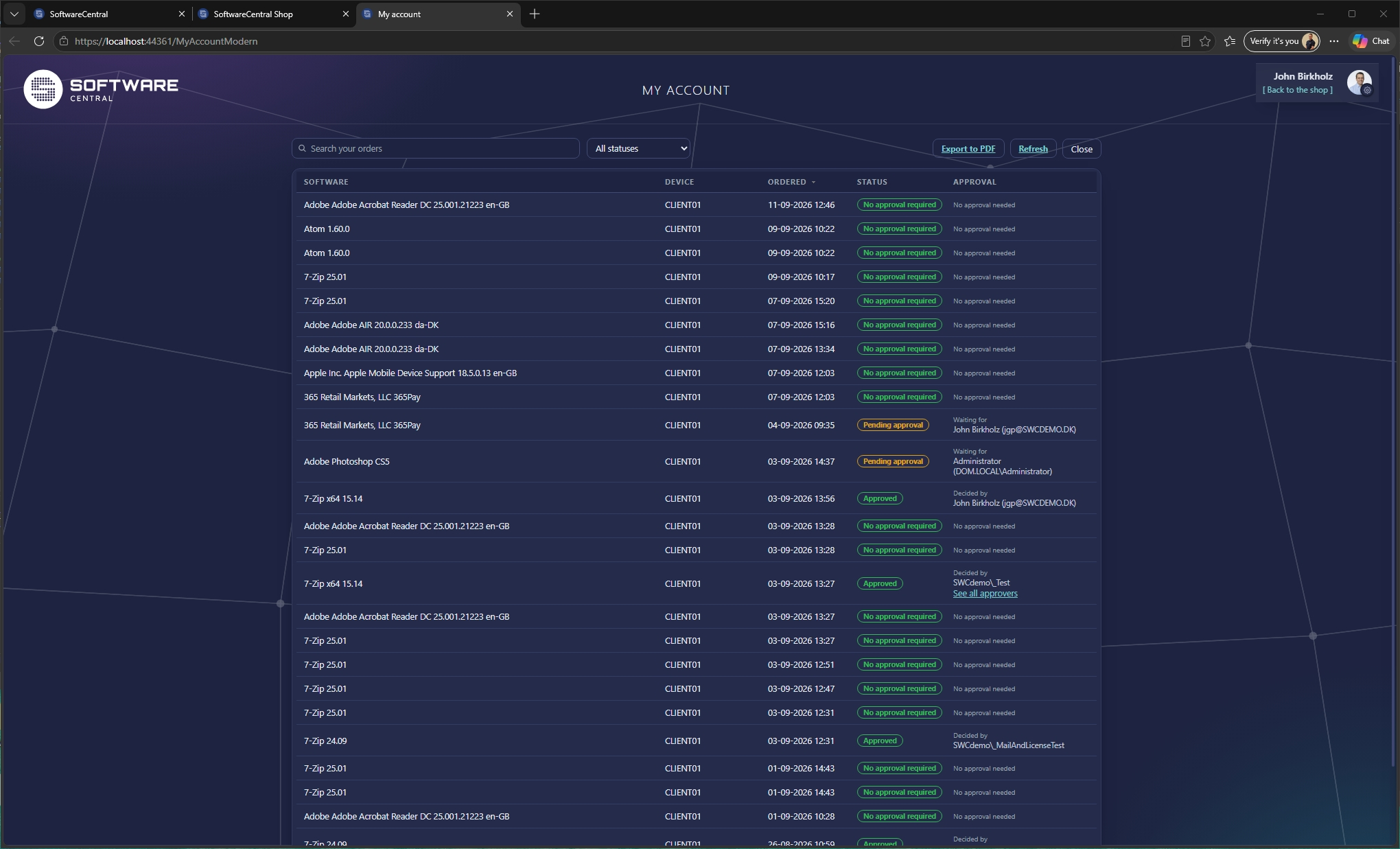Click the Software Central logo

[101, 89]
